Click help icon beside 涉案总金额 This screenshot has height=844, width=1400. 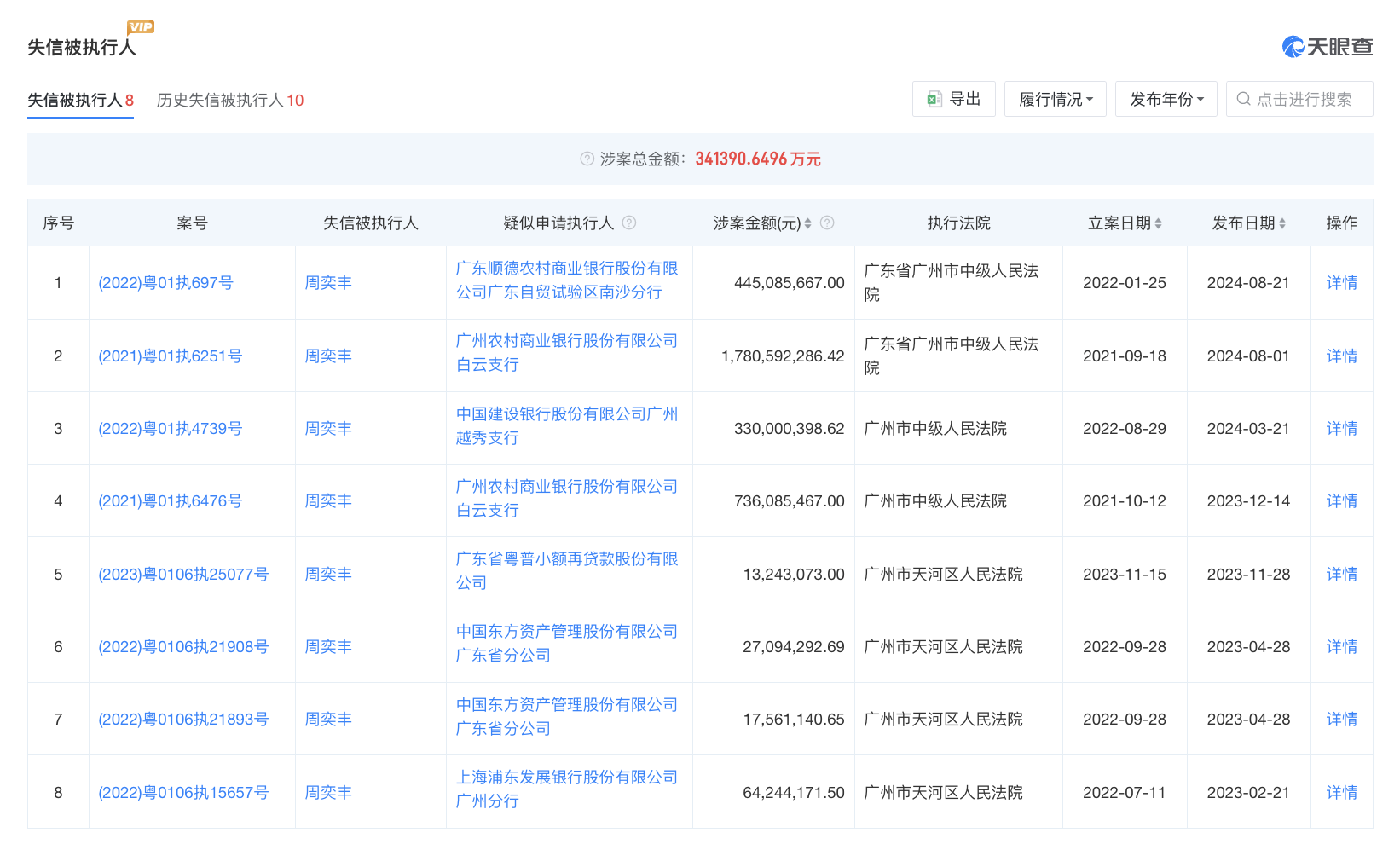coord(587,159)
